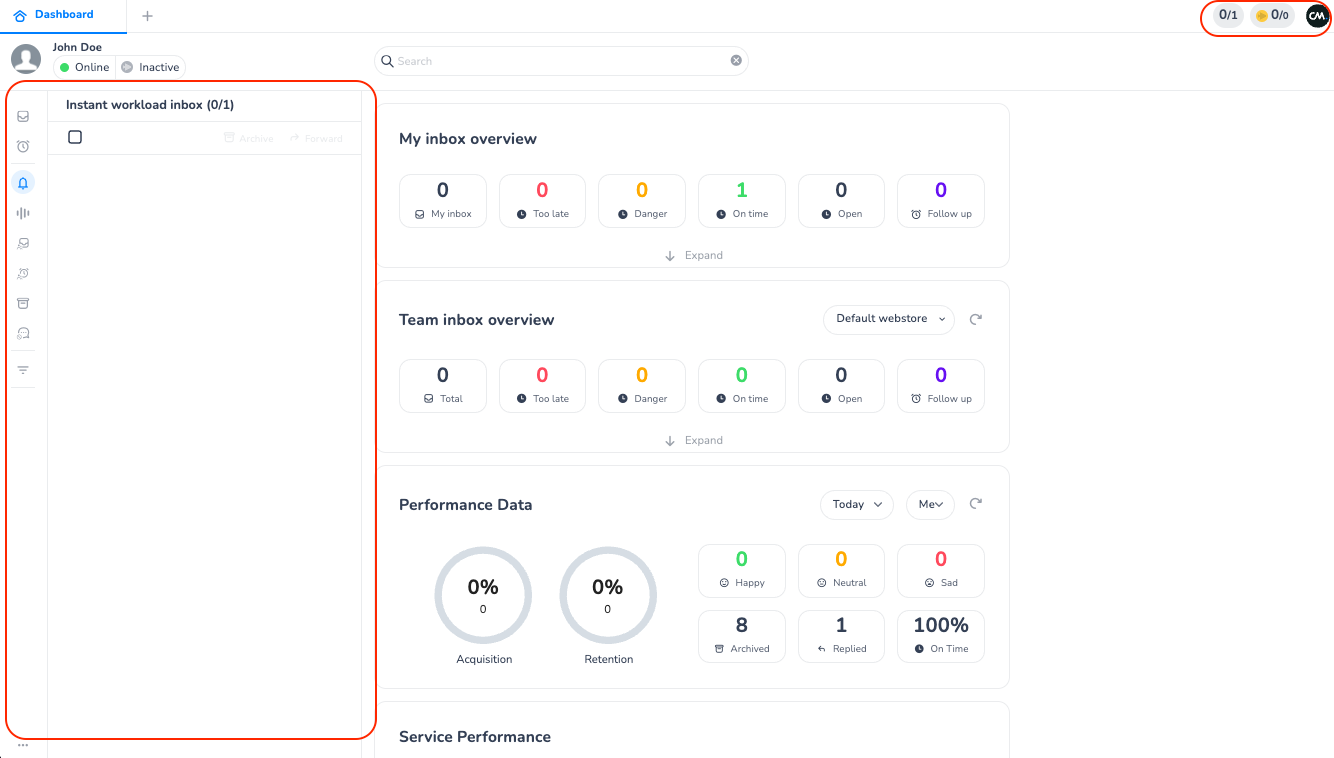
Task: Open the audio waveform sidebar icon
Action: (23, 213)
